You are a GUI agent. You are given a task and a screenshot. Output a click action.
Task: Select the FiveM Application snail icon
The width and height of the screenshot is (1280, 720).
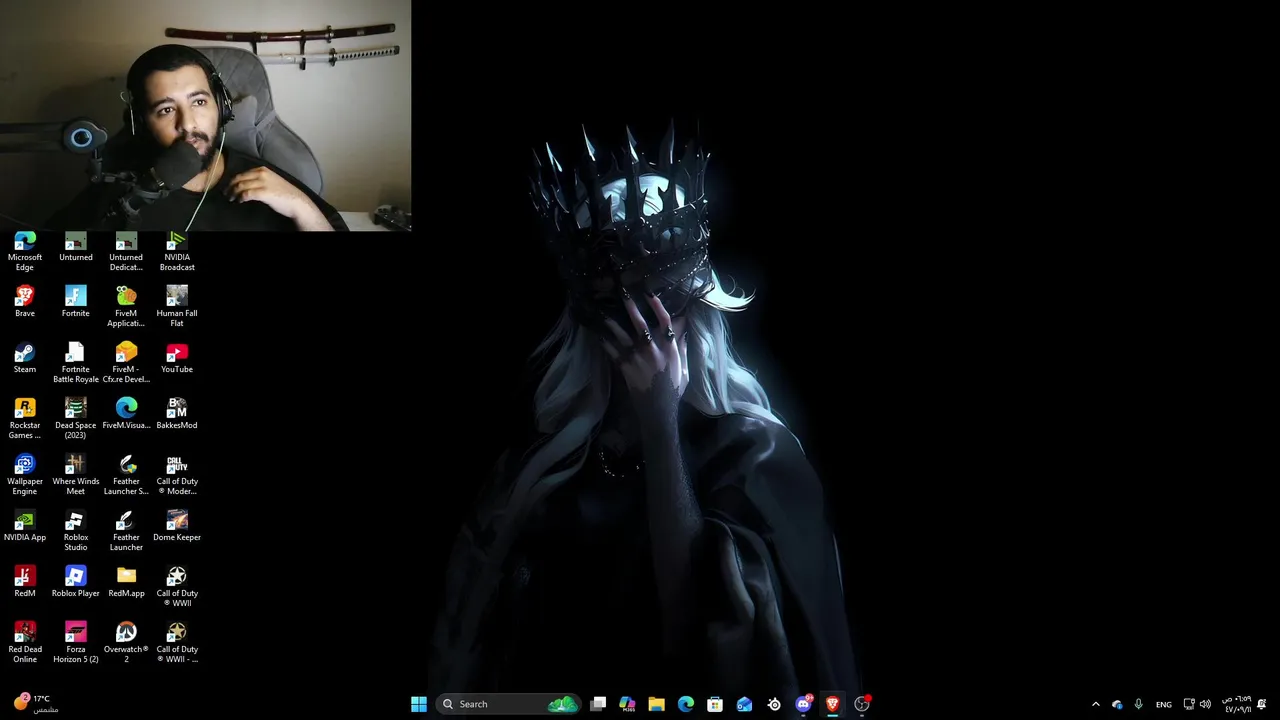[126, 307]
